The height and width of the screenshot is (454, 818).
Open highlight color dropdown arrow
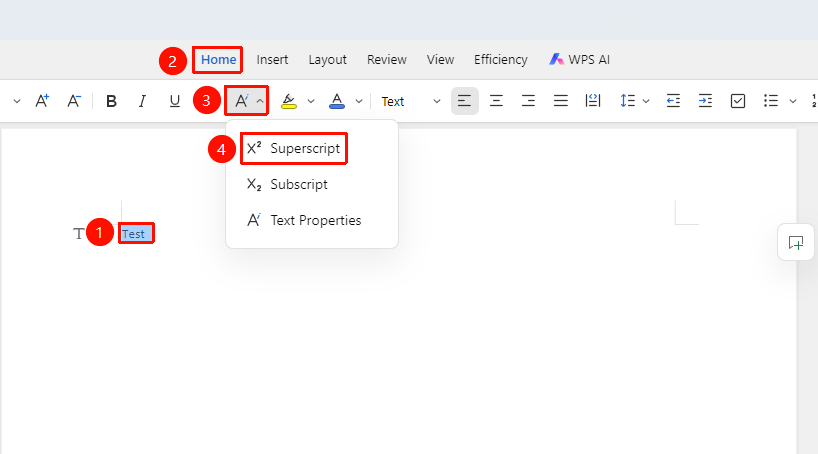pyautogui.click(x=311, y=101)
